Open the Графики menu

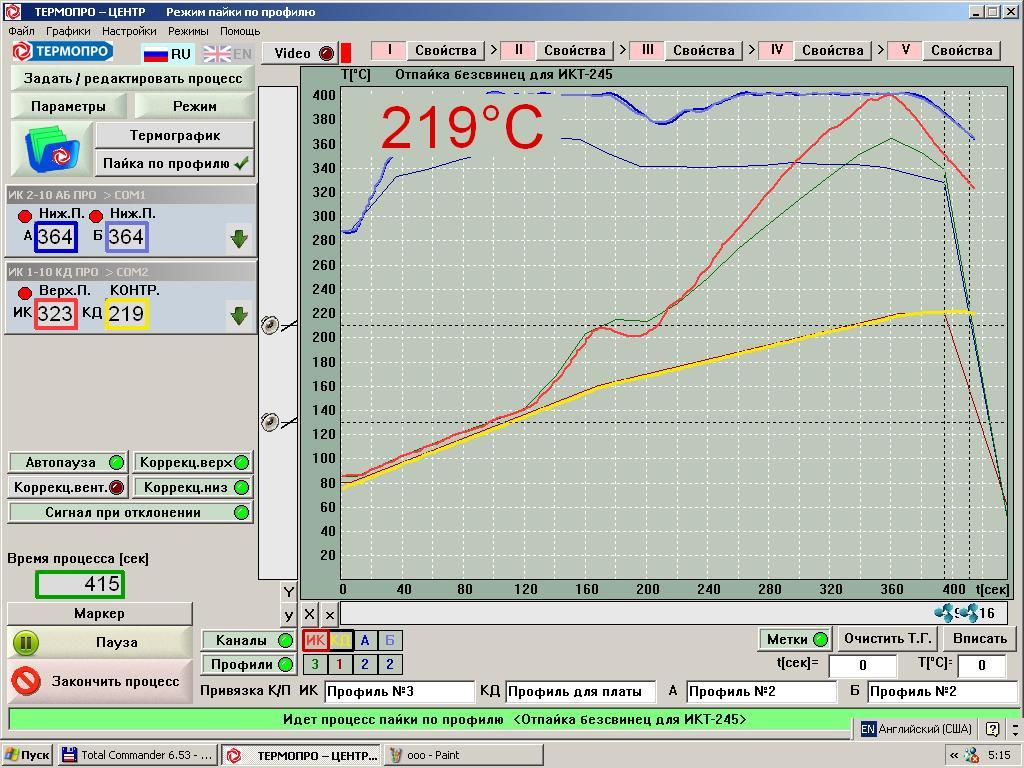(x=68, y=31)
